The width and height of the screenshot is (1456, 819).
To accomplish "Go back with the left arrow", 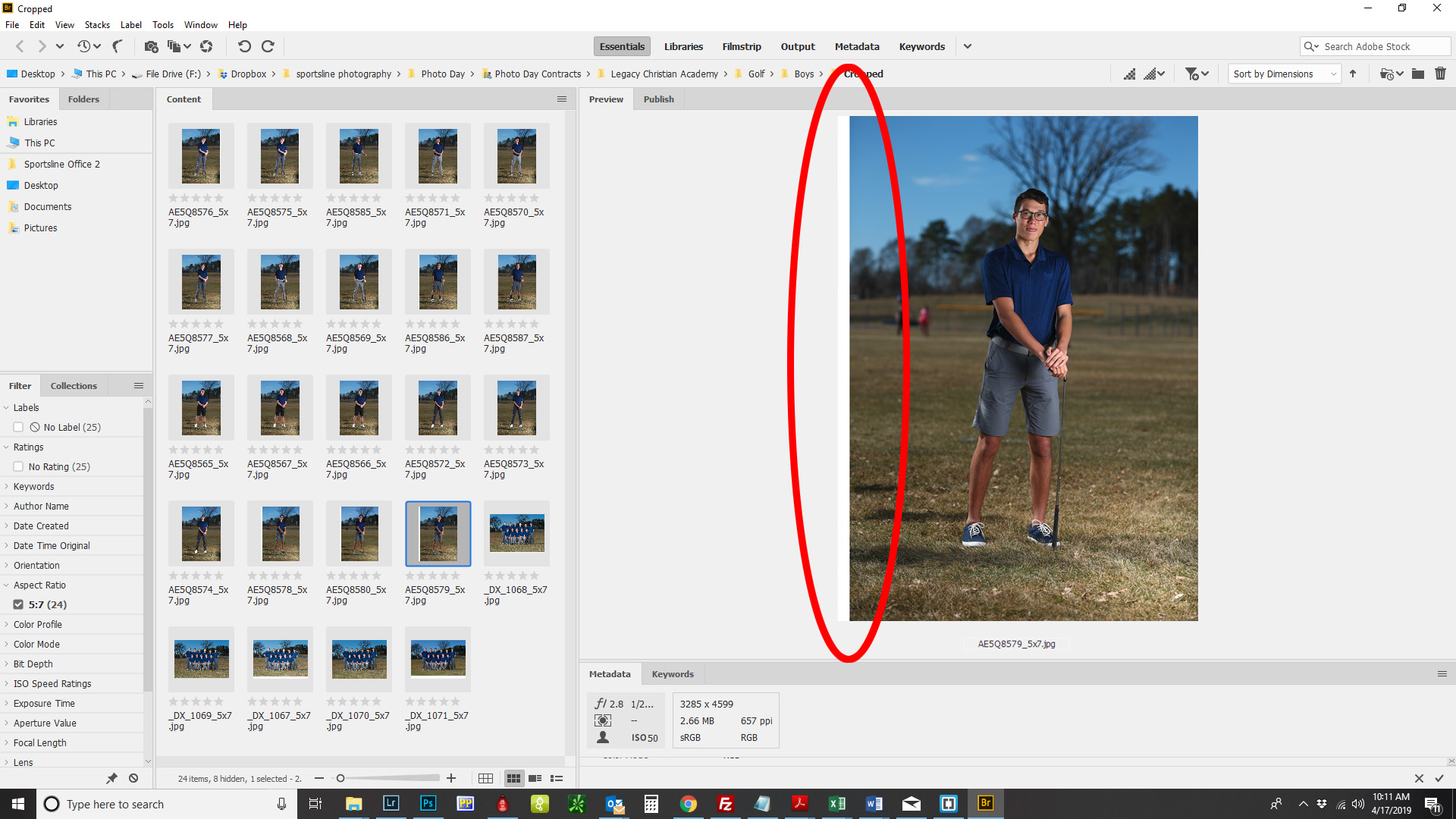I will click(20, 46).
